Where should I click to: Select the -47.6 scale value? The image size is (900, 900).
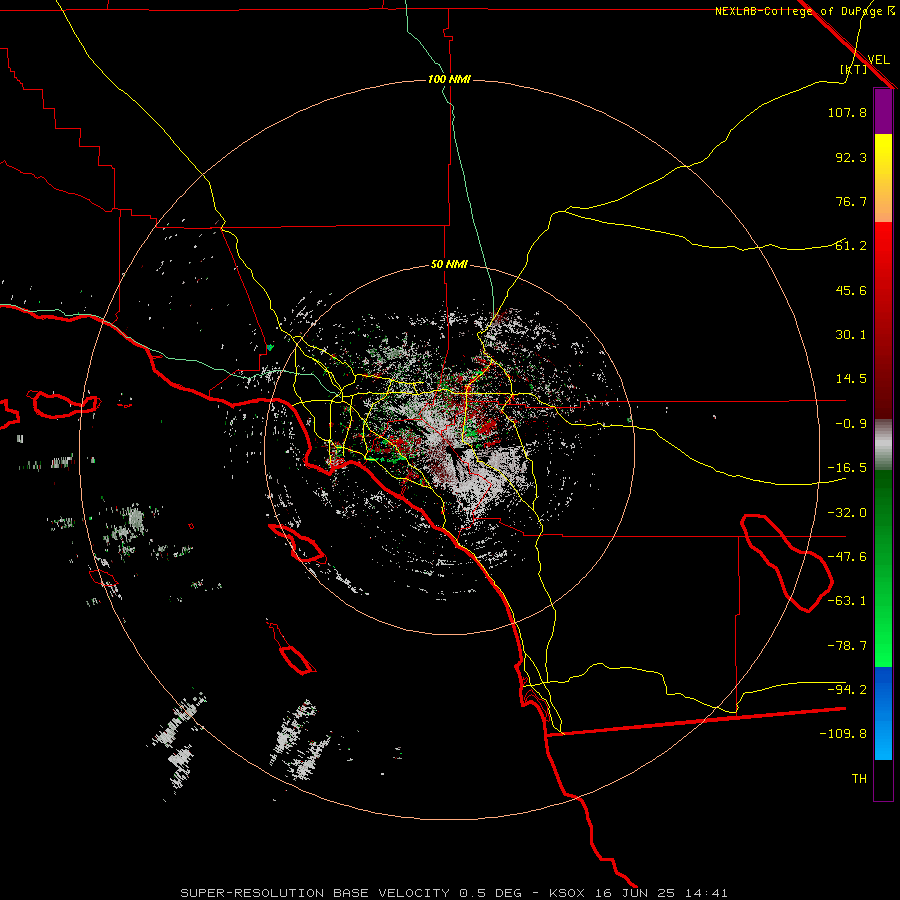[x=847, y=557]
